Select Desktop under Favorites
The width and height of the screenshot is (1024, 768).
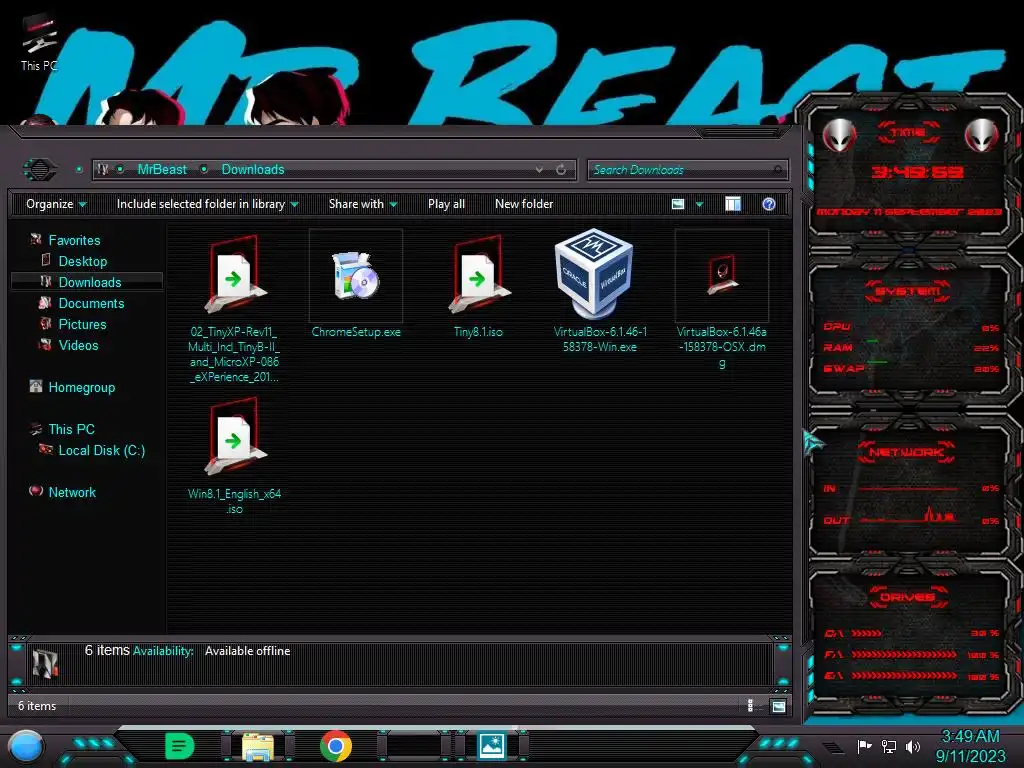pos(82,261)
